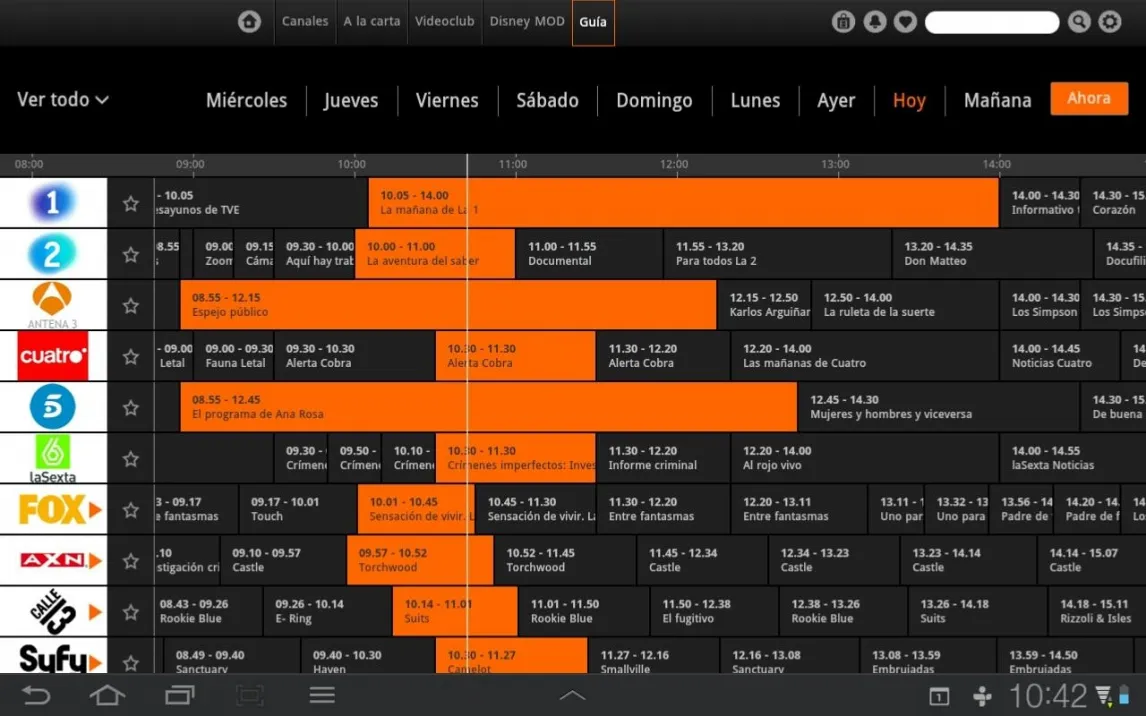Go to the home screen icon in top bar

[249, 22]
